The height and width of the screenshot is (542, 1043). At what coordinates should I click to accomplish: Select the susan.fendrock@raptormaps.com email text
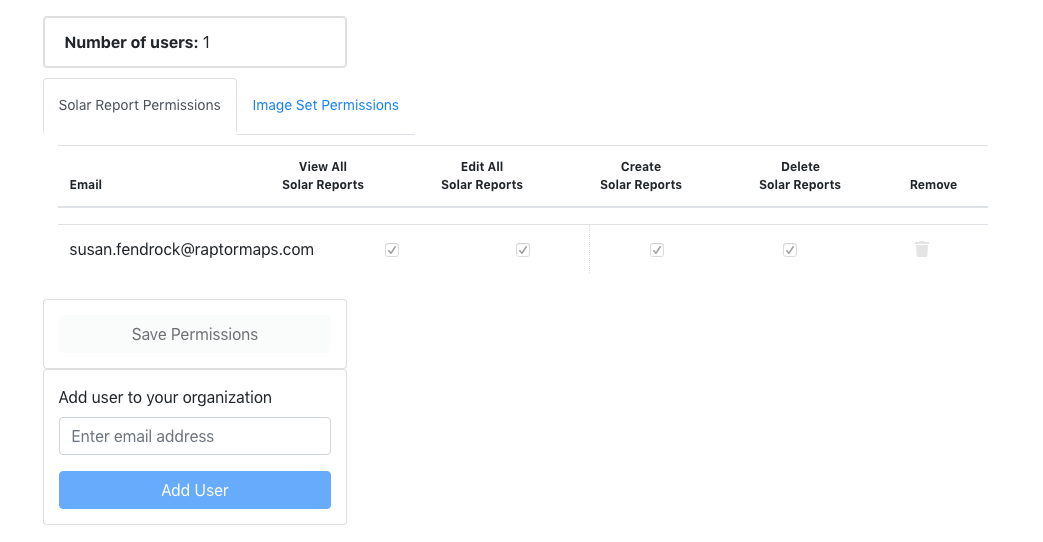pyautogui.click(x=192, y=250)
